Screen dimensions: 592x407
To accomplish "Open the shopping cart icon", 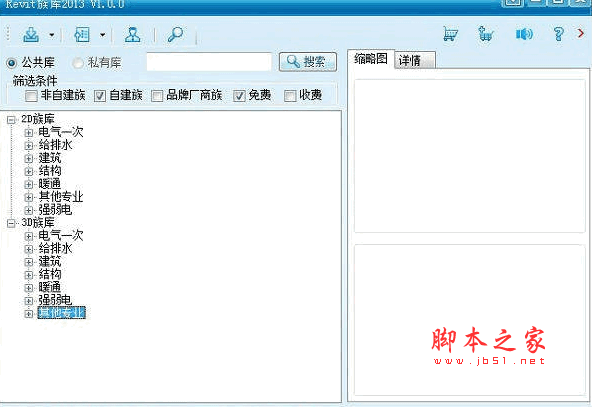I will (450, 34).
